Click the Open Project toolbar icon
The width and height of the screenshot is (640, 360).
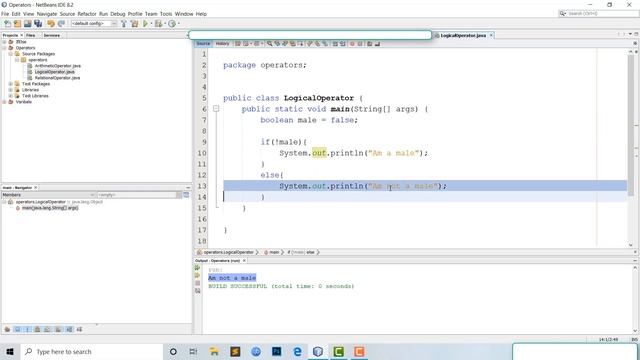[28, 24]
